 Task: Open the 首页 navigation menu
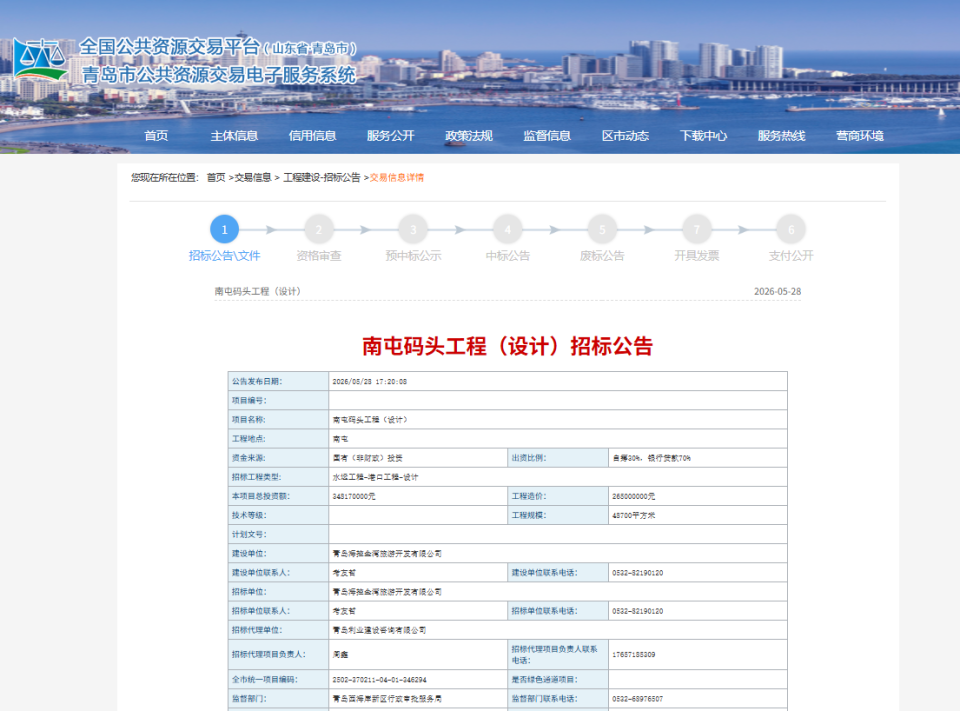pos(156,136)
